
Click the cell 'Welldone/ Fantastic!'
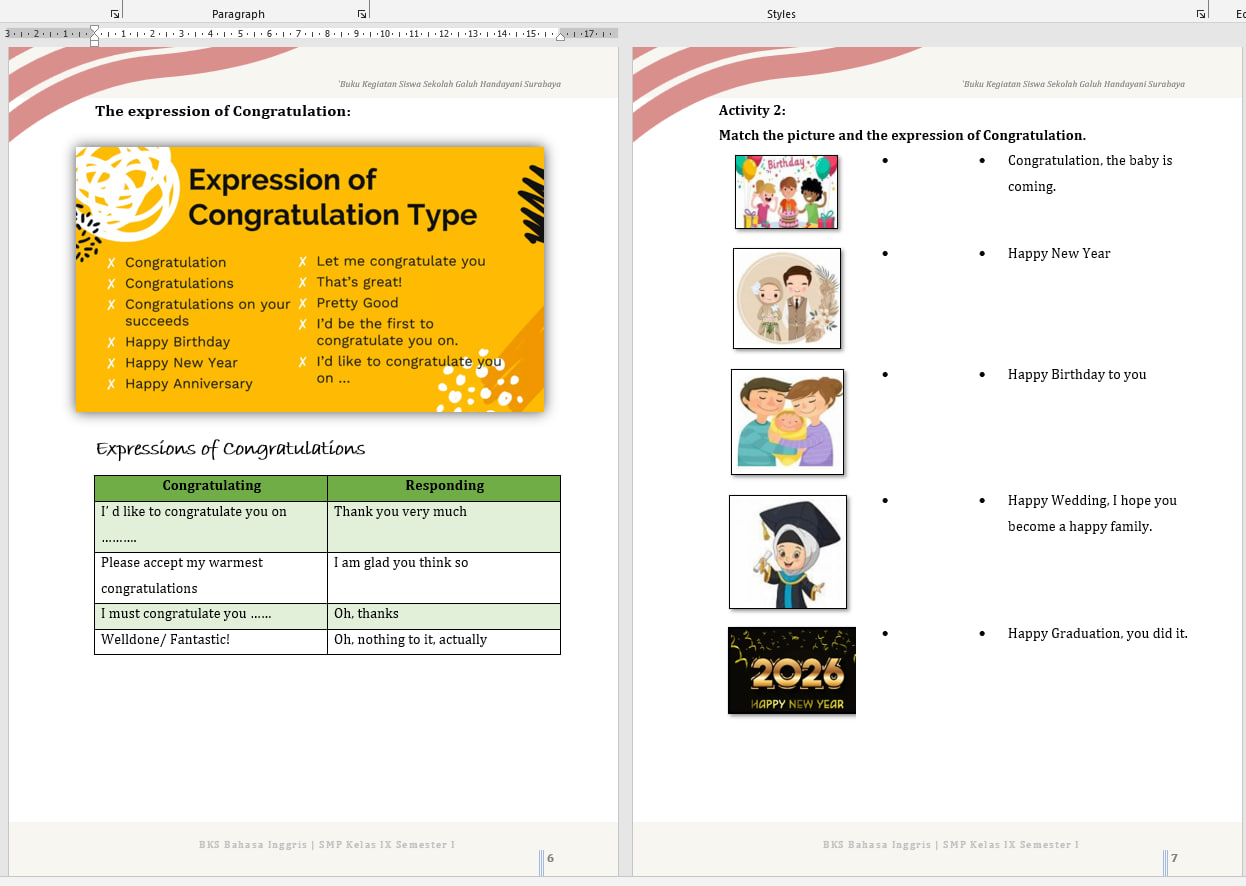tap(211, 641)
